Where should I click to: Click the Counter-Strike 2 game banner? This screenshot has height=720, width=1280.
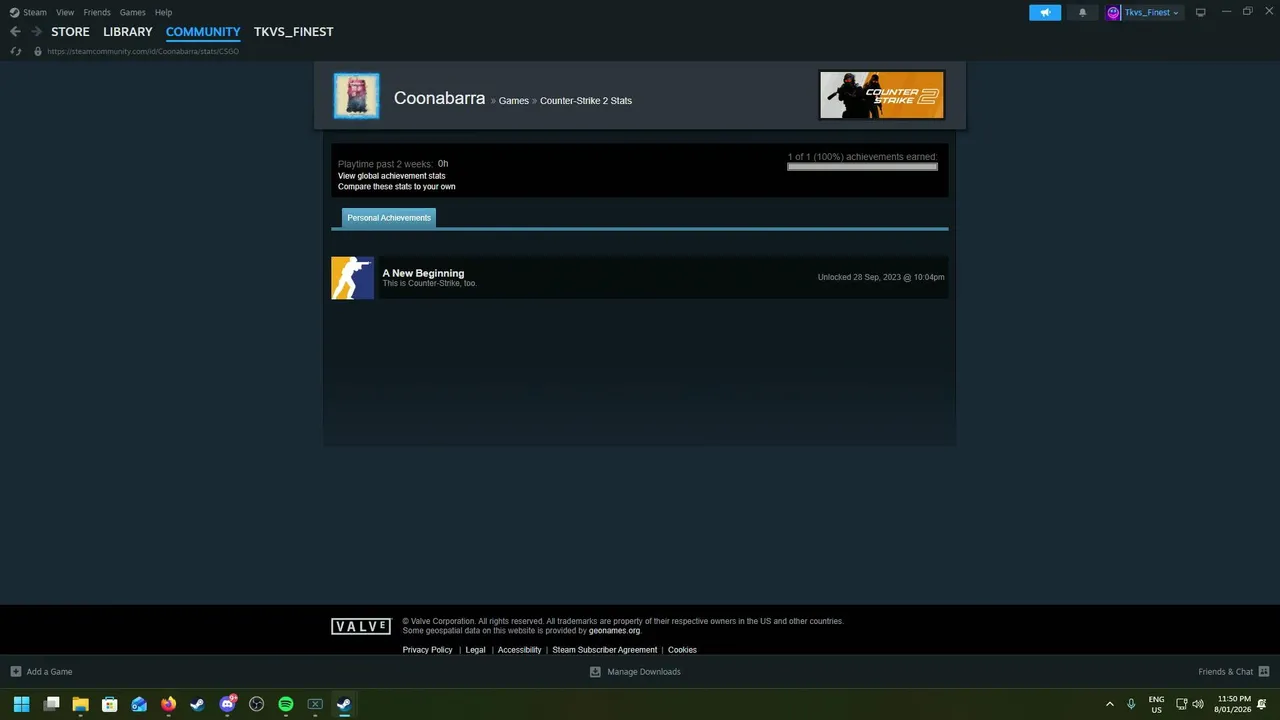[881, 95]
